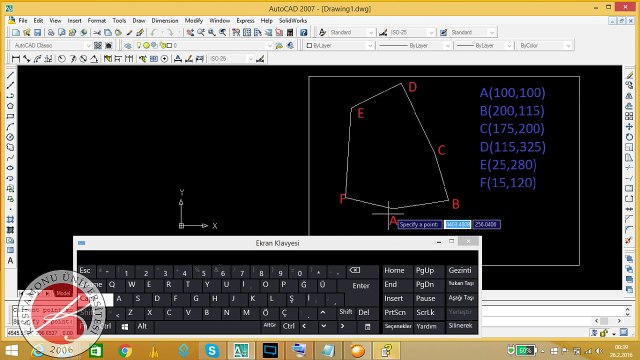Select the Arc draw tool
Image resolution: width=640 pixels, height=360 pixels.
coord(11,127)
